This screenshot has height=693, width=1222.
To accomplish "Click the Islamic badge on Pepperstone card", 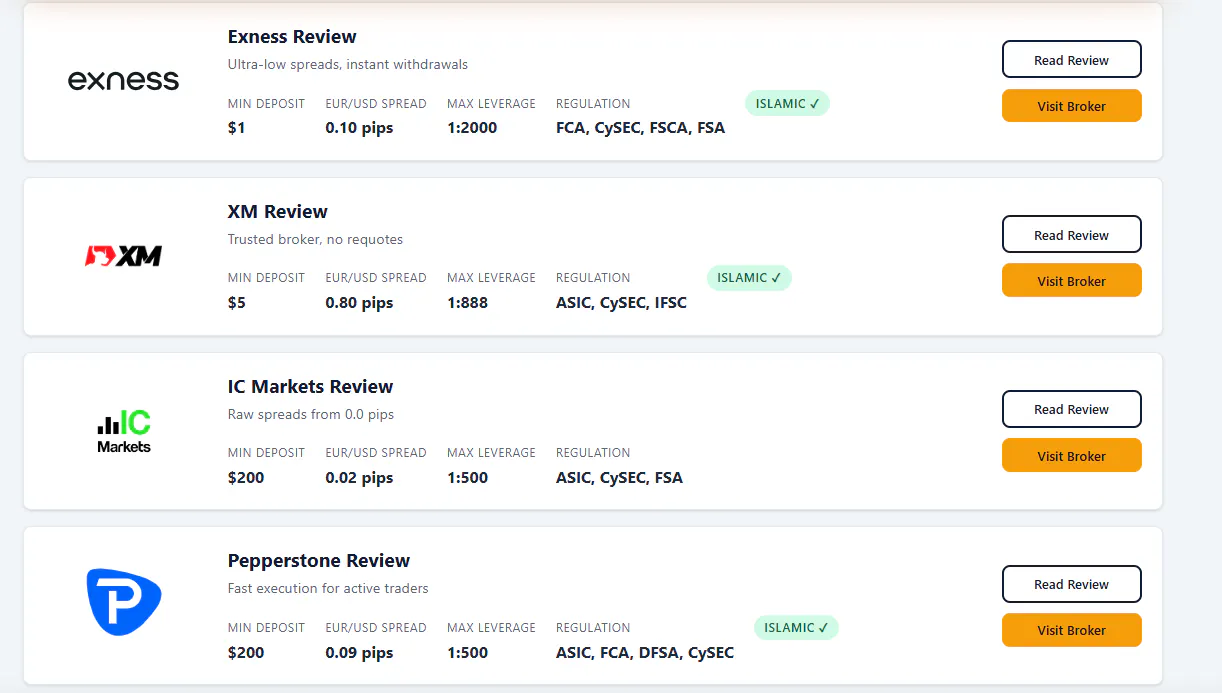I will pos(796,628).
